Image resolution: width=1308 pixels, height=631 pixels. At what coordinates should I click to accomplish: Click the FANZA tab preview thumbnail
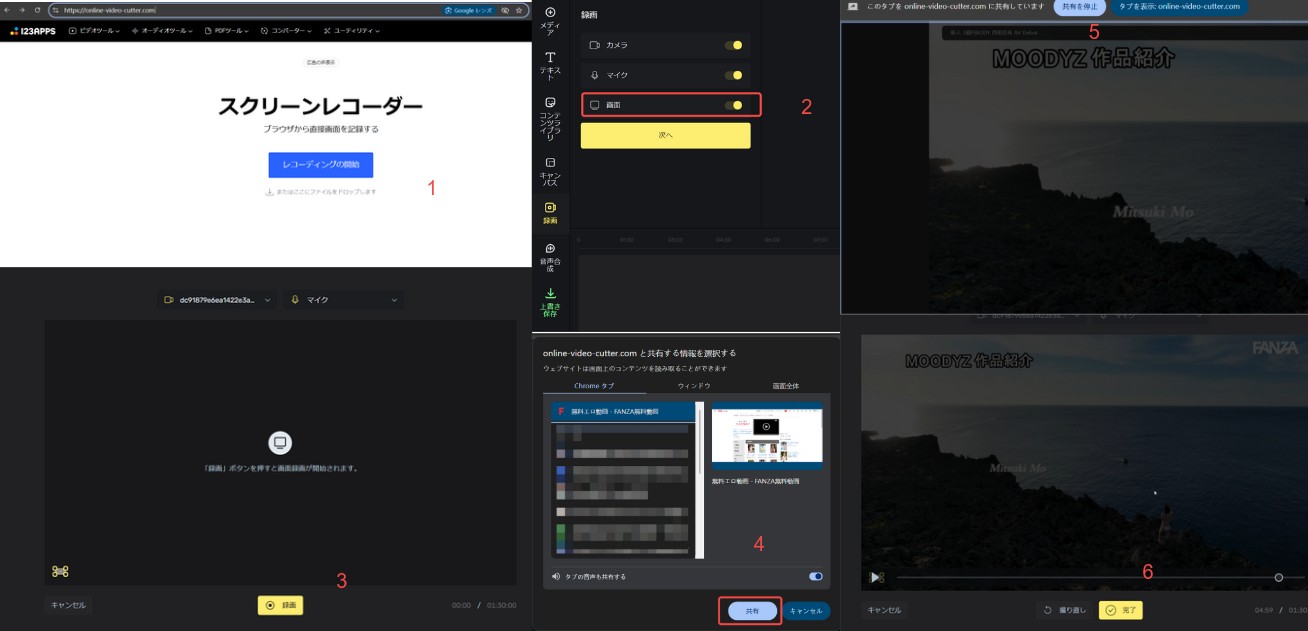(767, 437)
